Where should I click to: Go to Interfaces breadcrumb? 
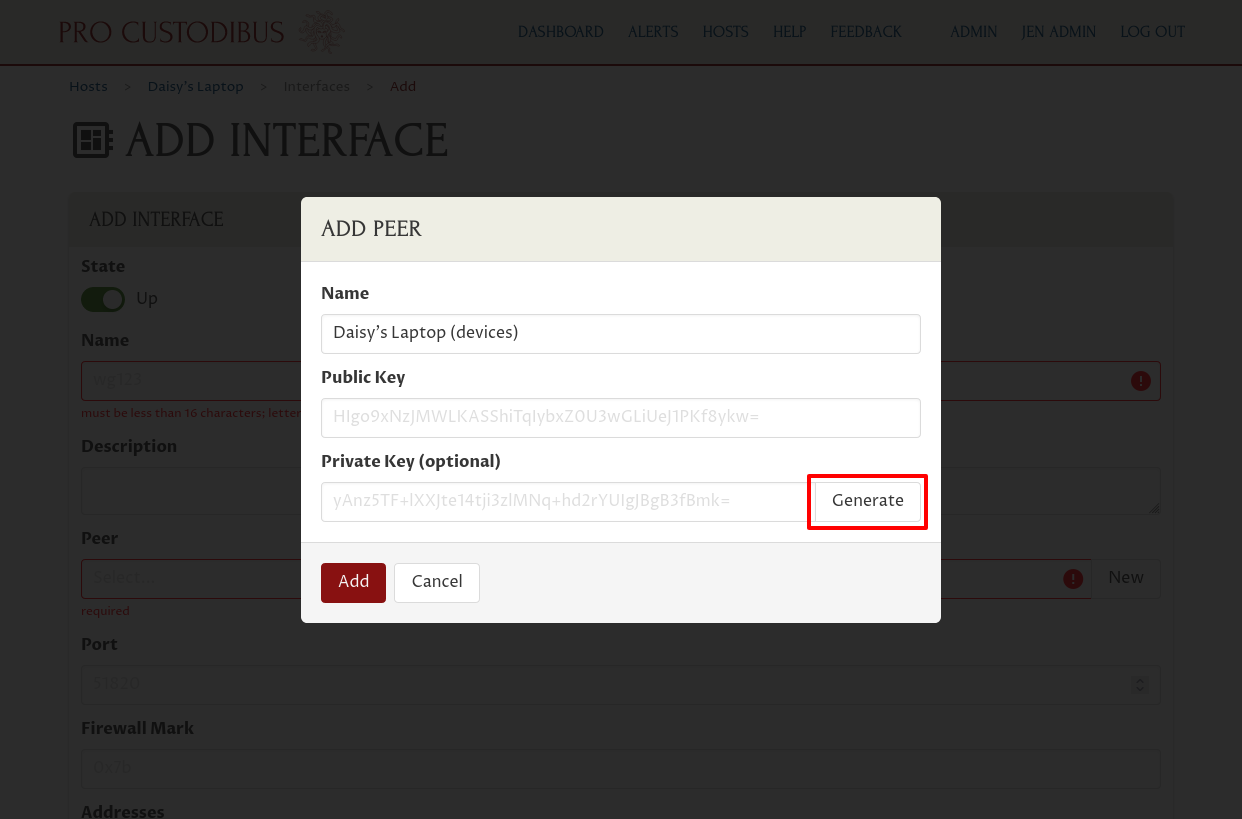click(317, 87)
